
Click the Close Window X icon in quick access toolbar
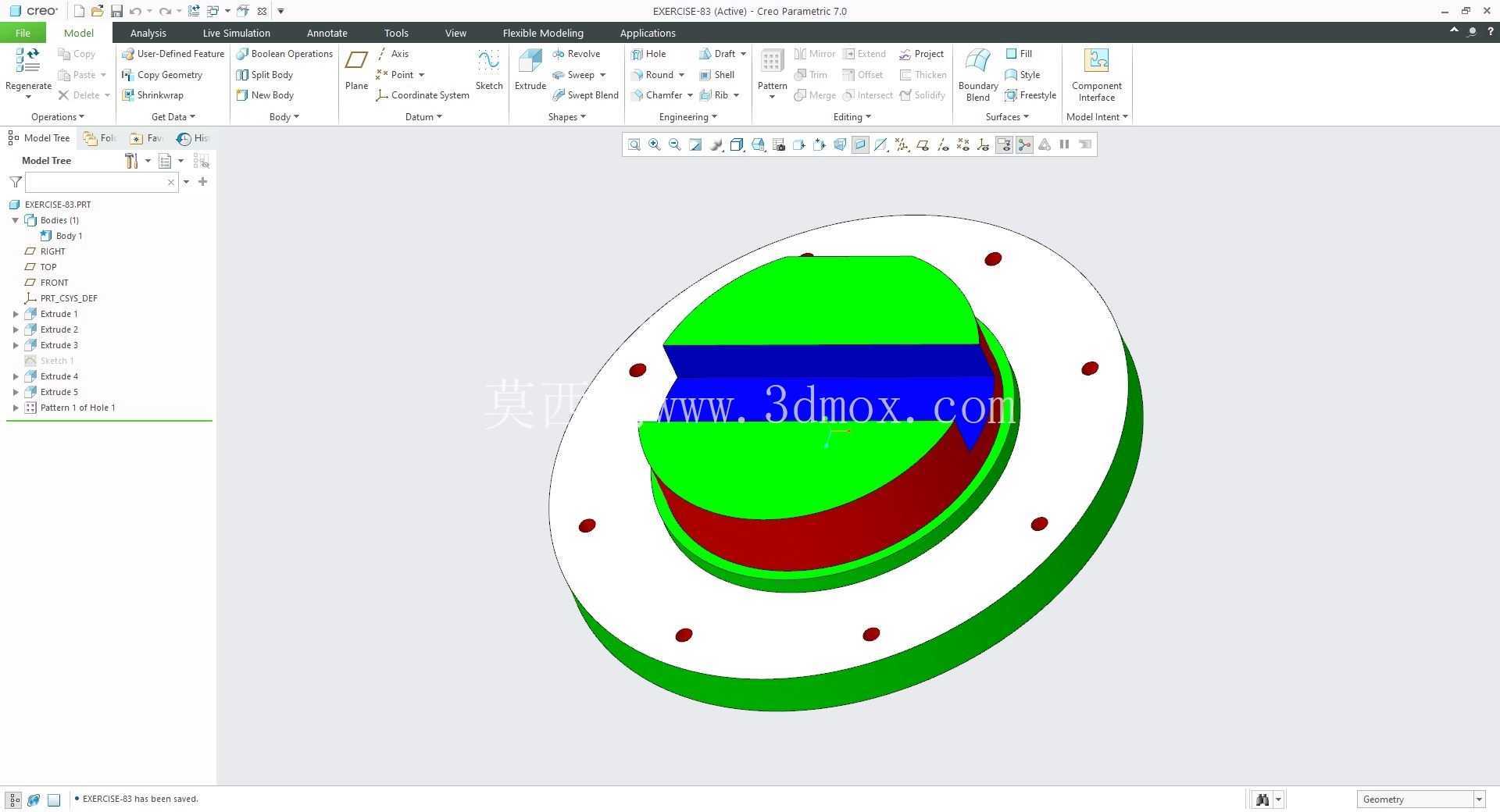pos(262,11)
